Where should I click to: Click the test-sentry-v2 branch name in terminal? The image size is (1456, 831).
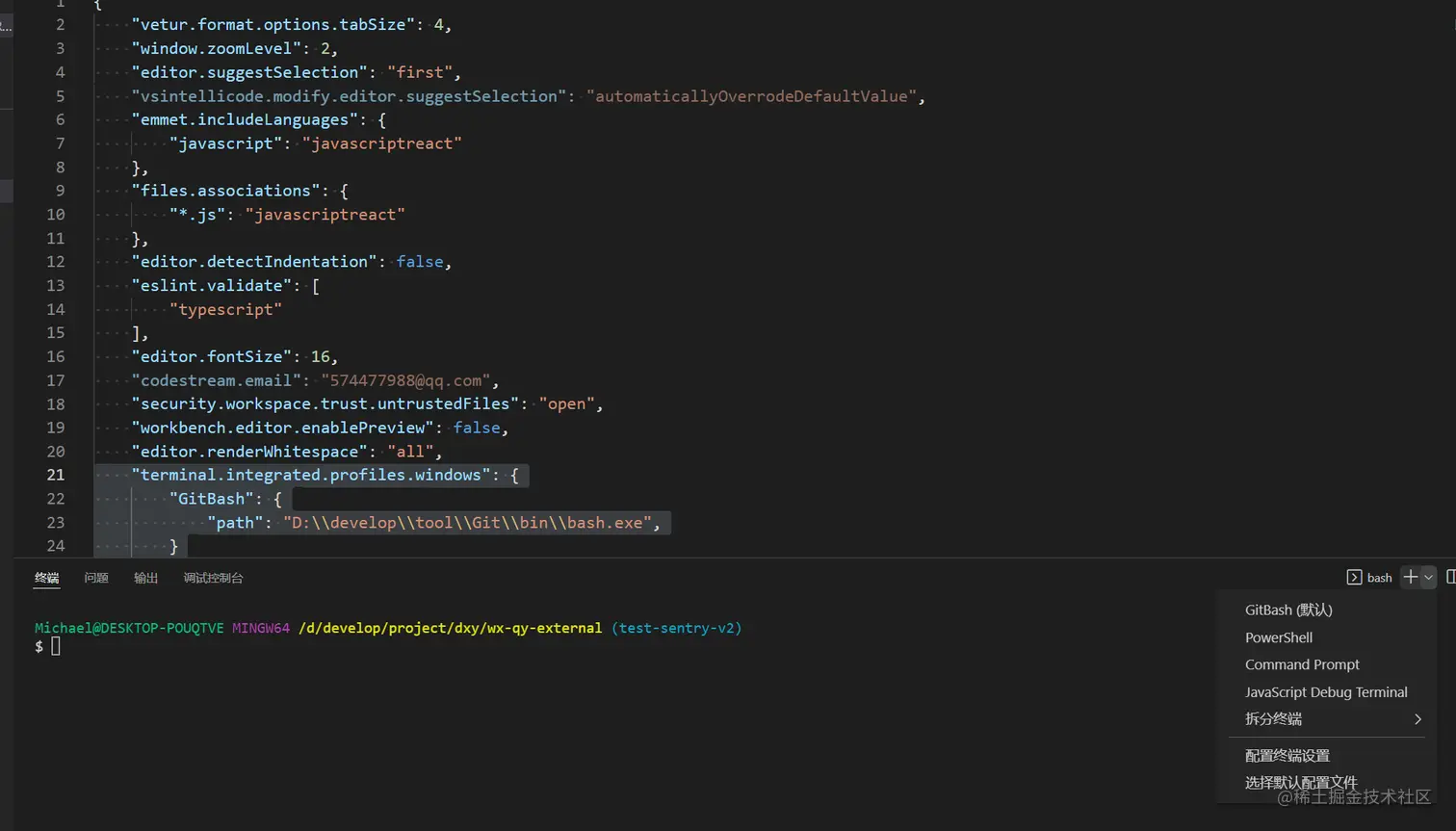(x=676, y=627)
